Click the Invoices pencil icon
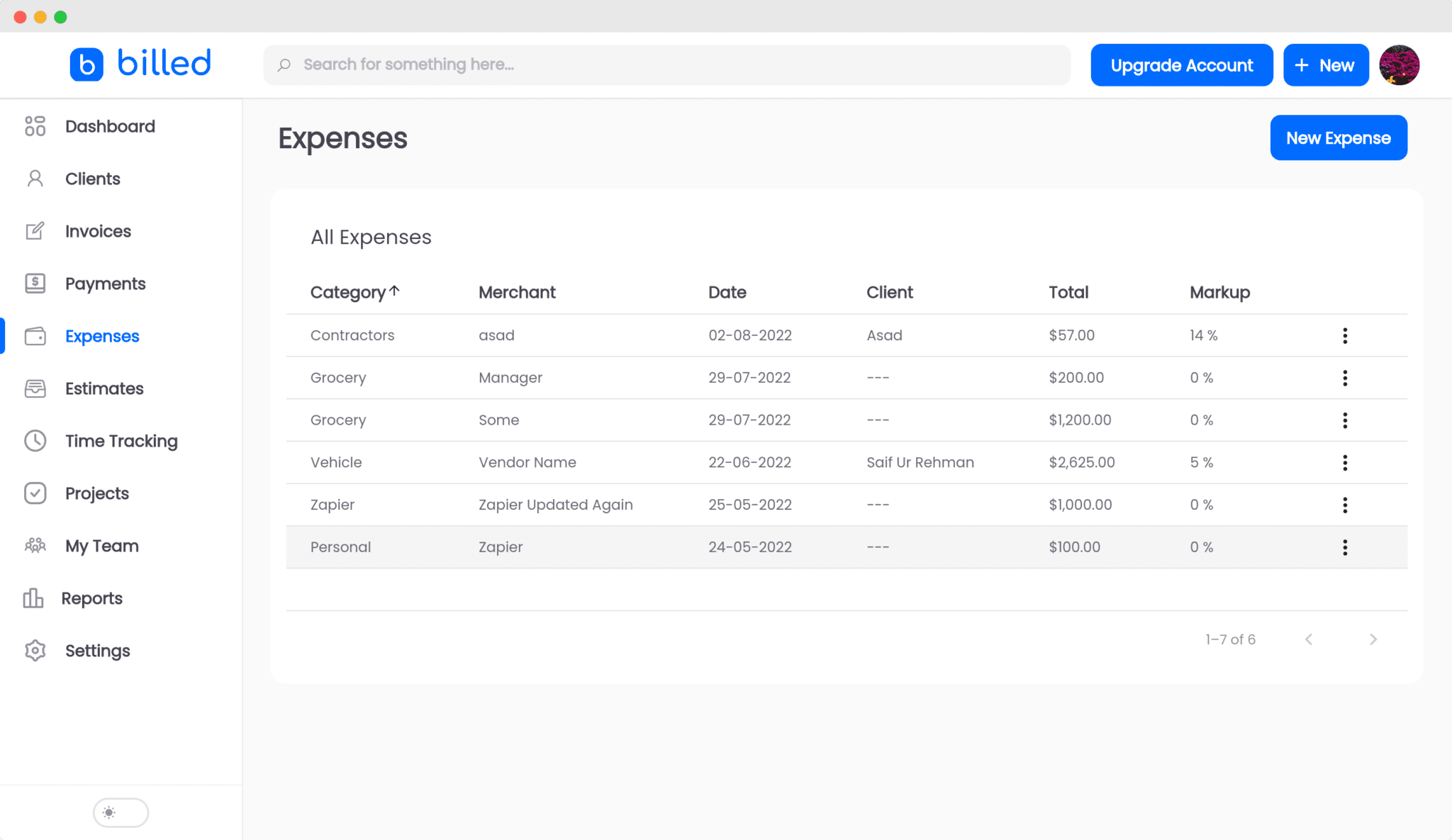The image size is (1452, 840). click(x=35, y=230)
